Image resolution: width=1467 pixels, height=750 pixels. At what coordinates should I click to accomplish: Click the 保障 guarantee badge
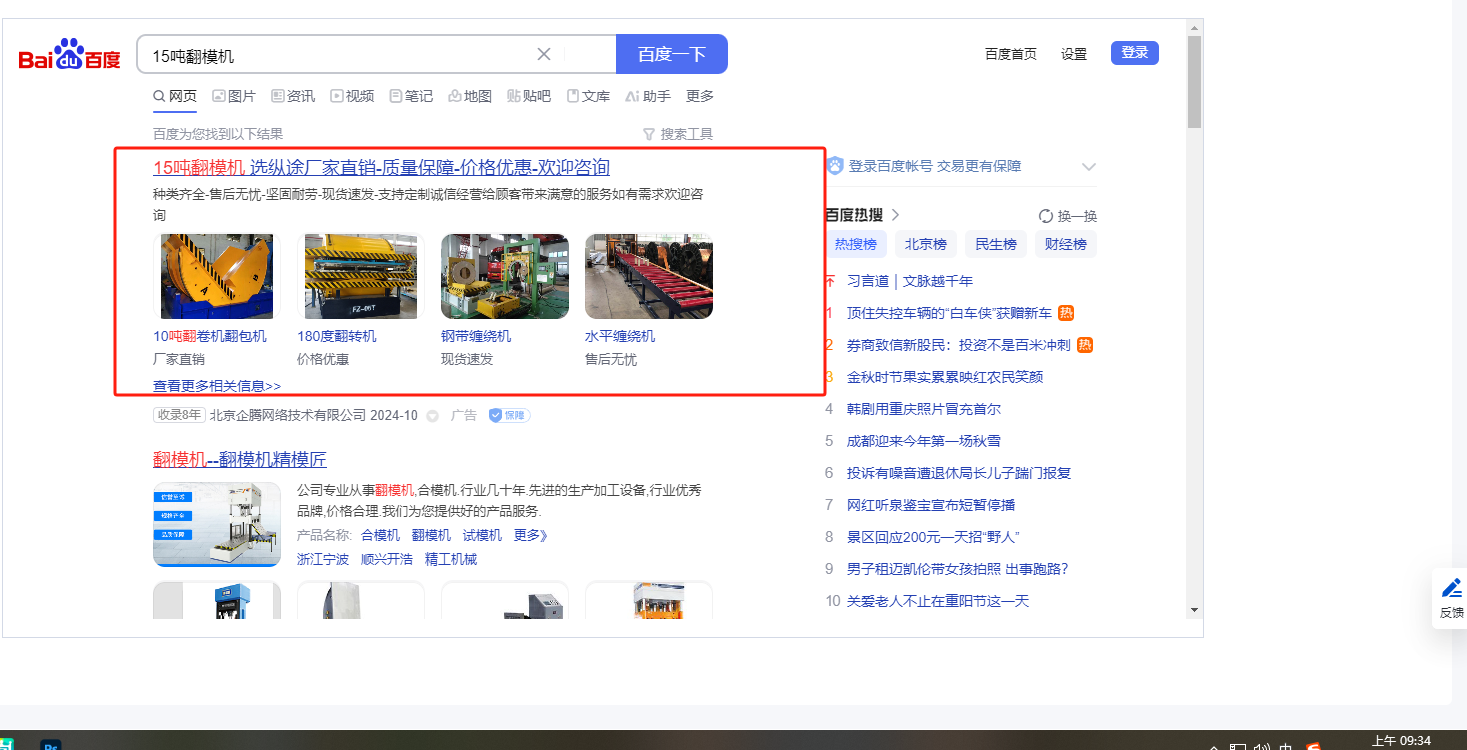(x=509, y=415)
